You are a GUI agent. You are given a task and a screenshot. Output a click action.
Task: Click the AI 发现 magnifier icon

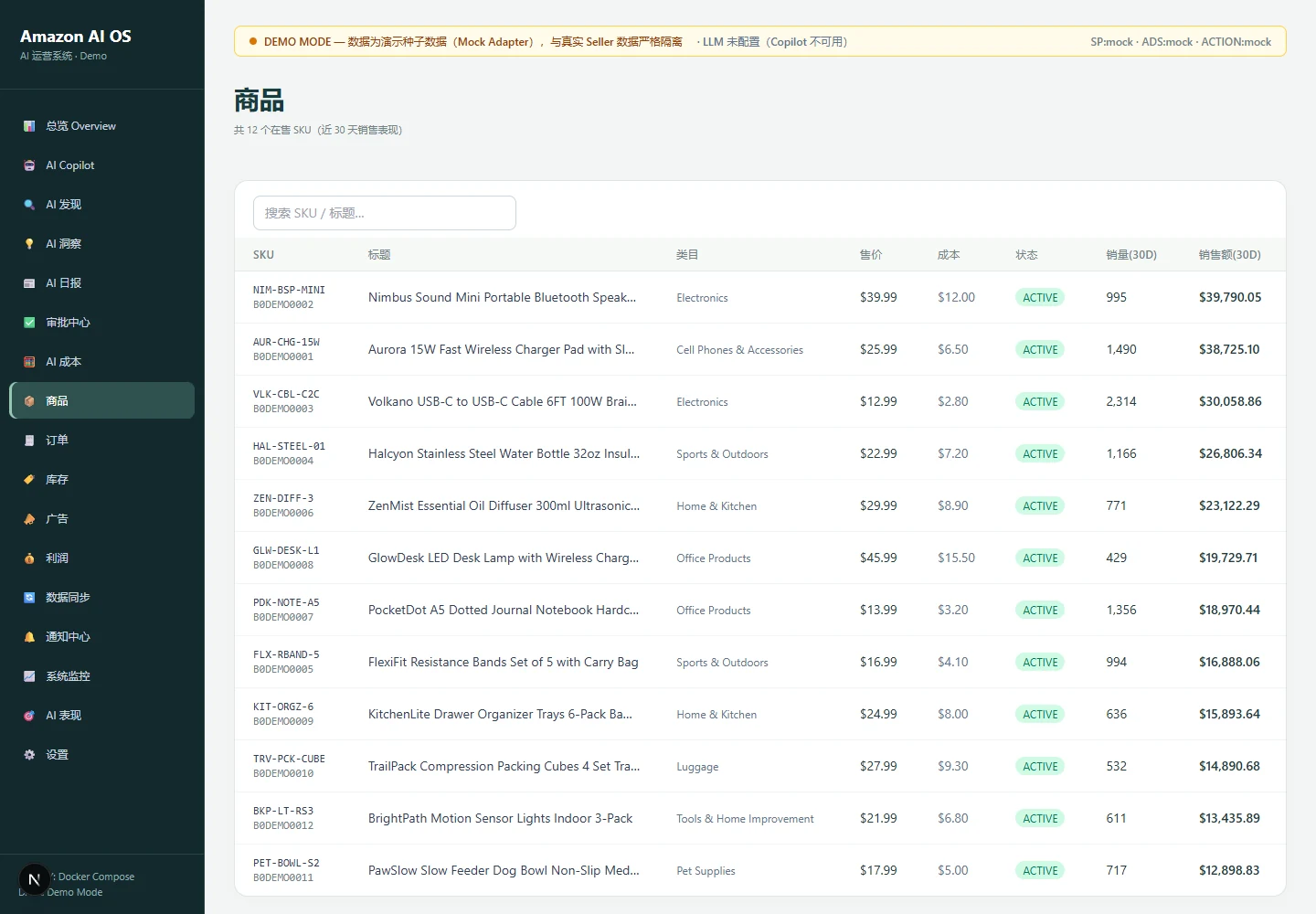pos(29,205)
